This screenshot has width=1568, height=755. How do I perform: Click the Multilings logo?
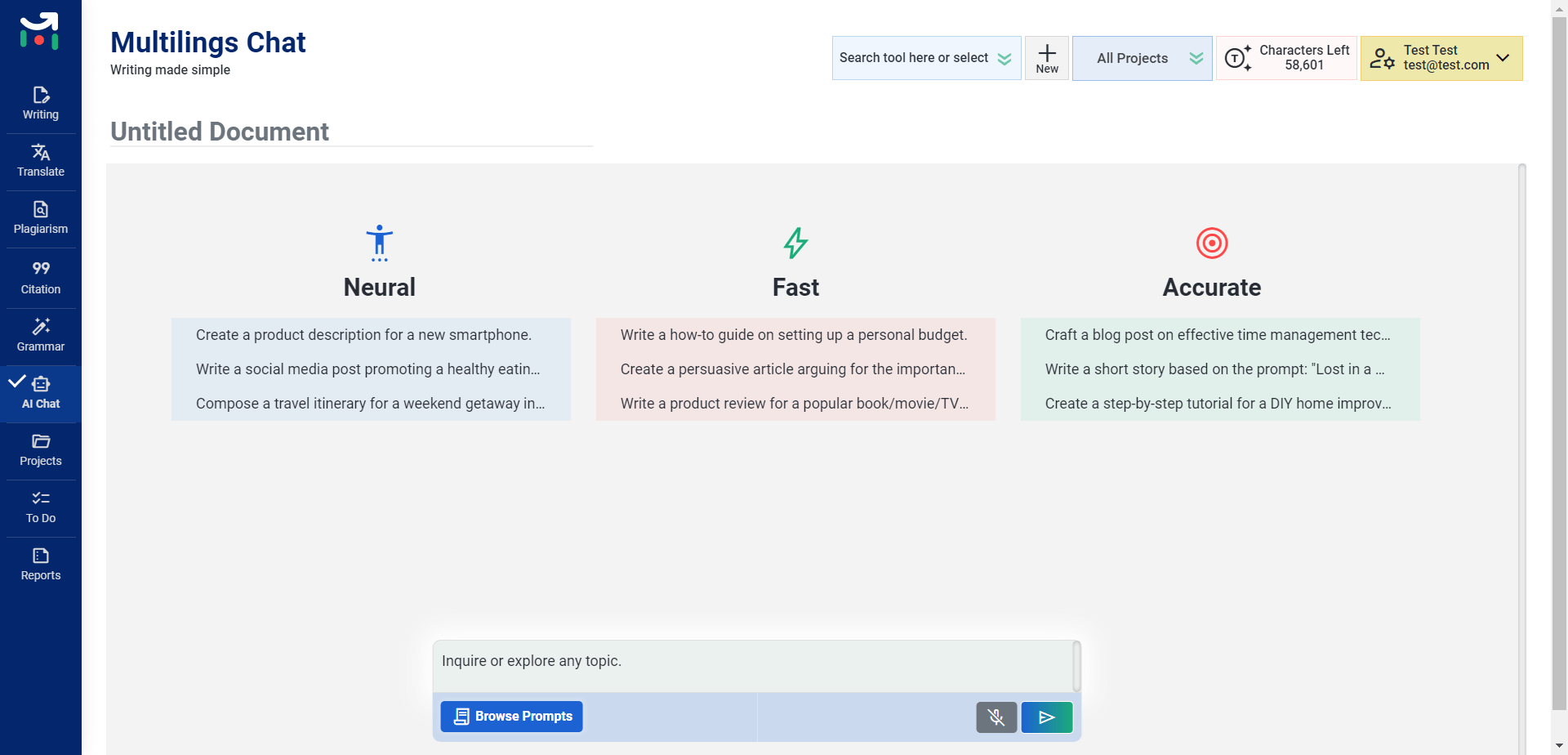(x=39, y=31)
